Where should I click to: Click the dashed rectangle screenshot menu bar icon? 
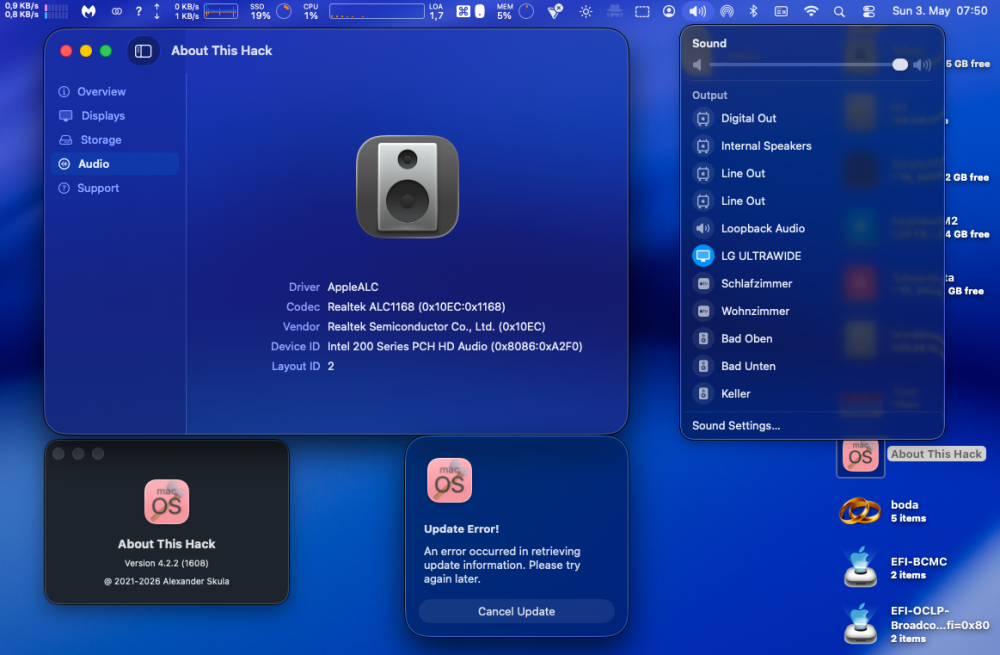pyautogui.click(x=642, y=11)
